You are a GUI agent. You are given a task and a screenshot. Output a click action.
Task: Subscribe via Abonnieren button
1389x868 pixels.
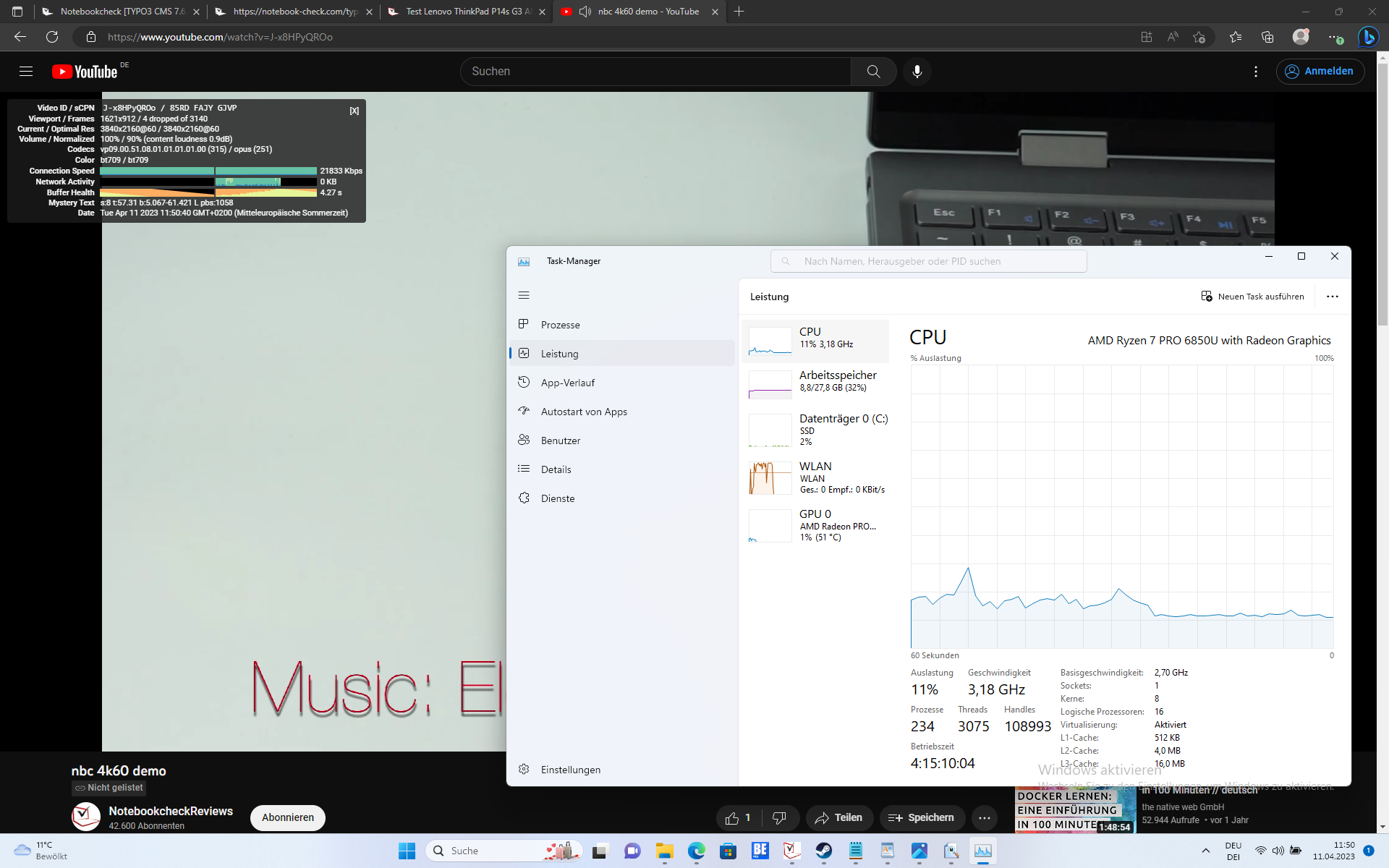tap(288, 817)
